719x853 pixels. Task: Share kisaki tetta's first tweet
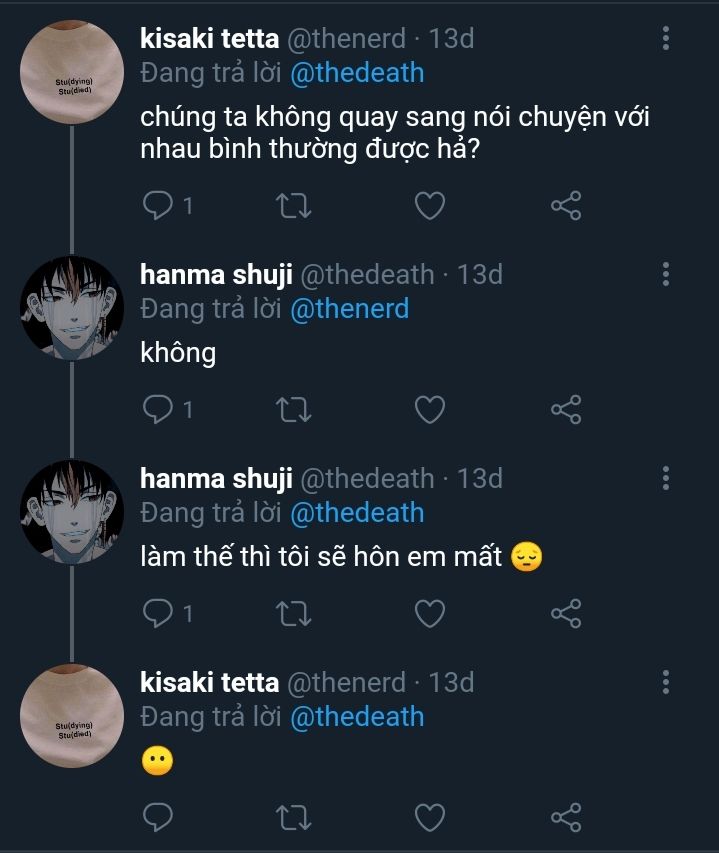point(566,206)
